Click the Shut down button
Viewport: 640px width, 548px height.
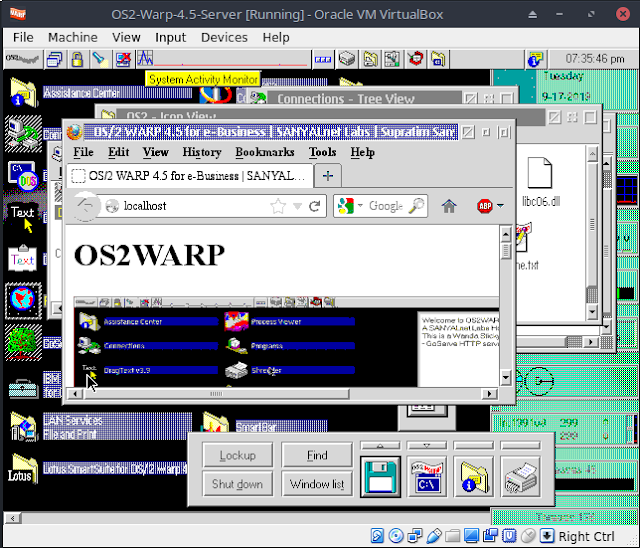point(238,484)
